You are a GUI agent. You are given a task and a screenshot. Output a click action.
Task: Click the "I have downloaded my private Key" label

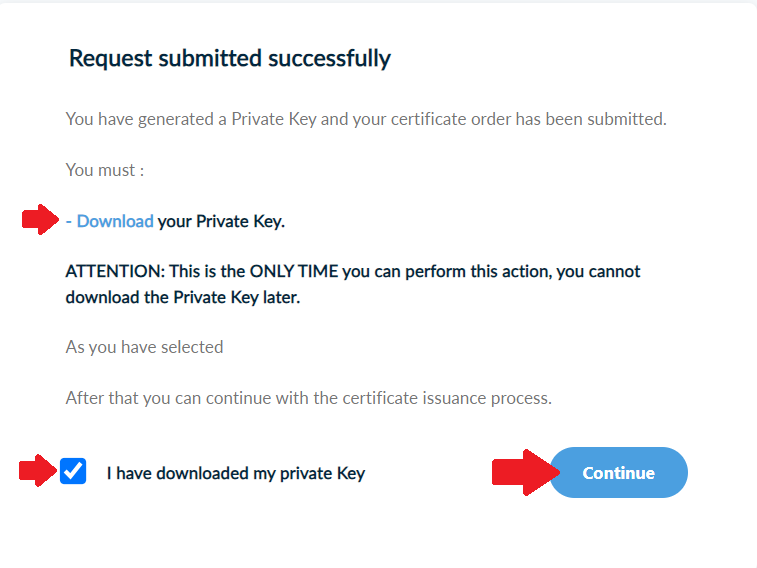tap(236, 473)
